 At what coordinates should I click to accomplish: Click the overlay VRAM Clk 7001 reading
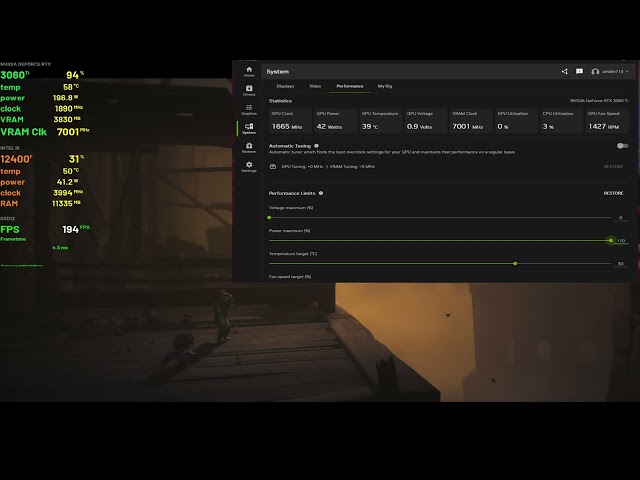pyautogui.click(x=68, y=132)
